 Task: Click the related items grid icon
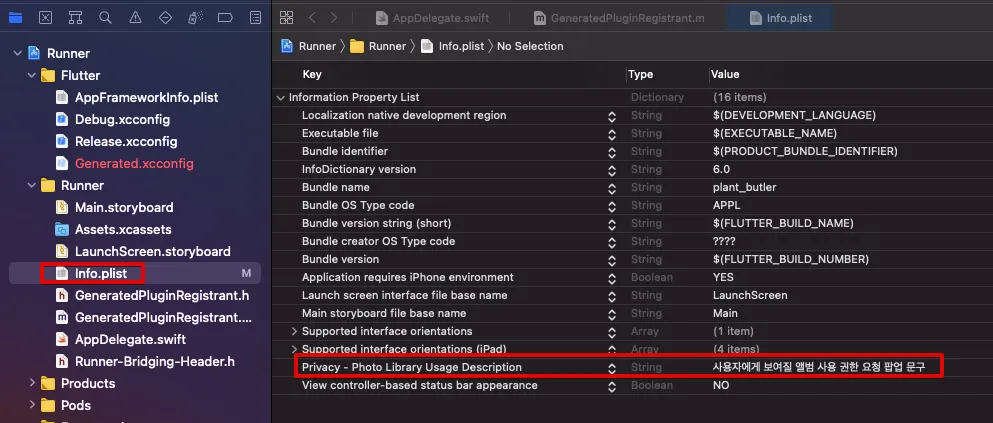(x=287, y=17)
